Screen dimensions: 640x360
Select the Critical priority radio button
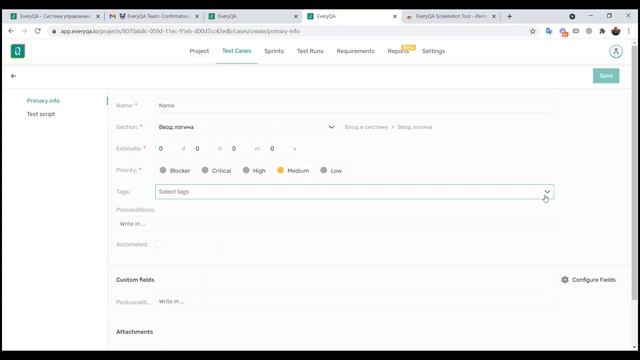[205, 170]
